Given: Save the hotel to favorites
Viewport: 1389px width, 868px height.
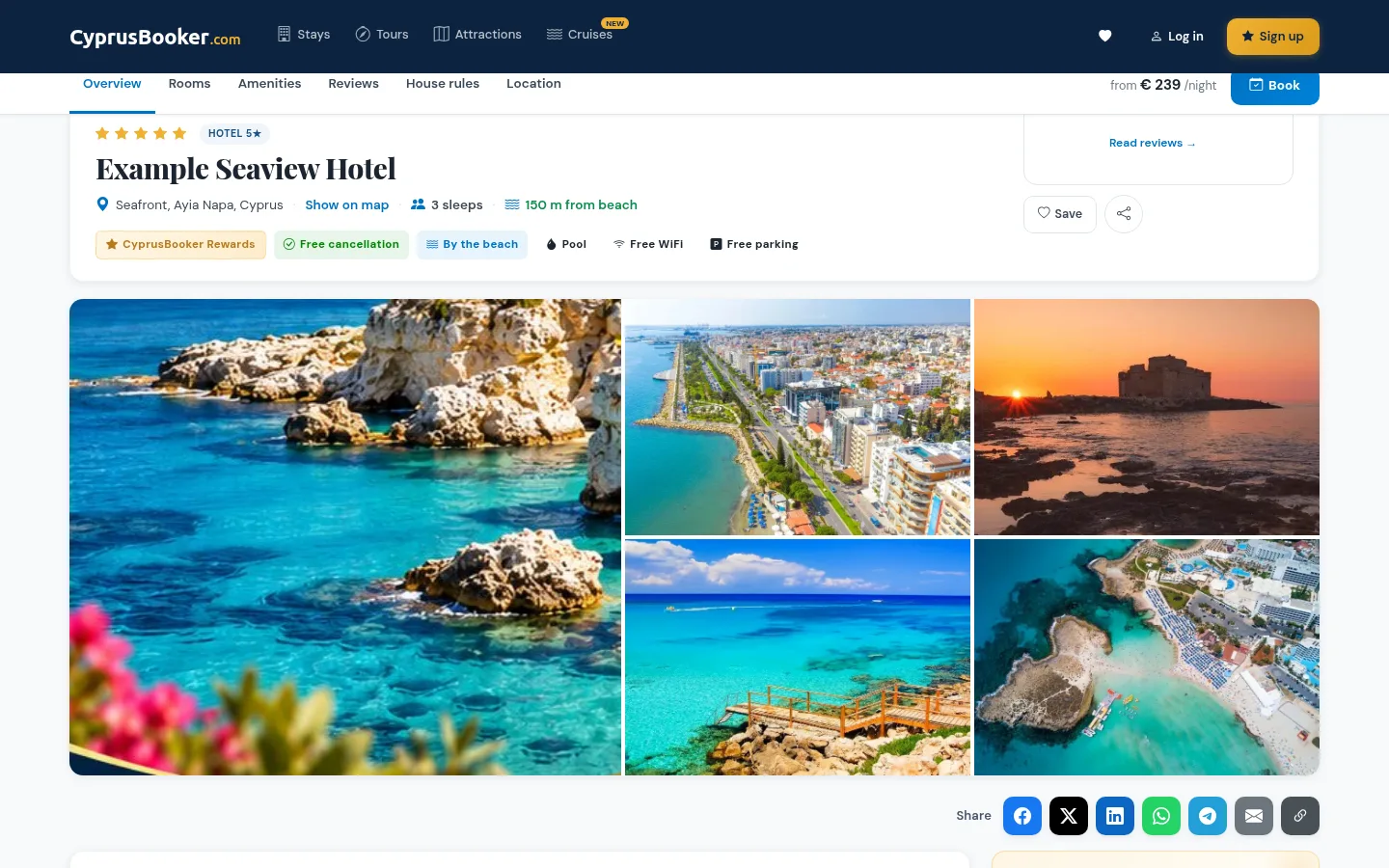Looking at the screenshot, I should click(1060, 214).
